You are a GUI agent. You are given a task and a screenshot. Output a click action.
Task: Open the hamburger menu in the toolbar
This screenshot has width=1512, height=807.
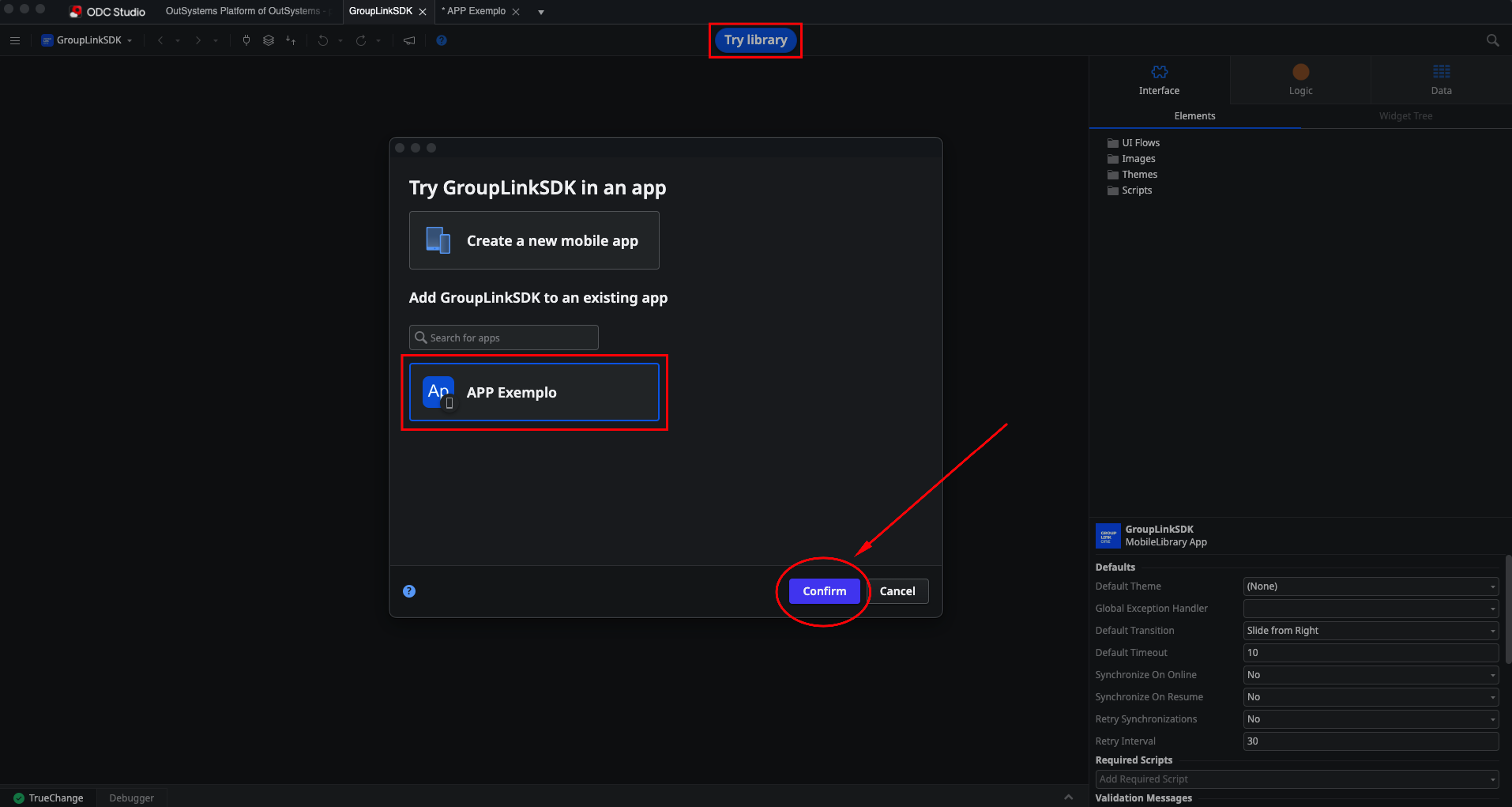pos(14,40)
